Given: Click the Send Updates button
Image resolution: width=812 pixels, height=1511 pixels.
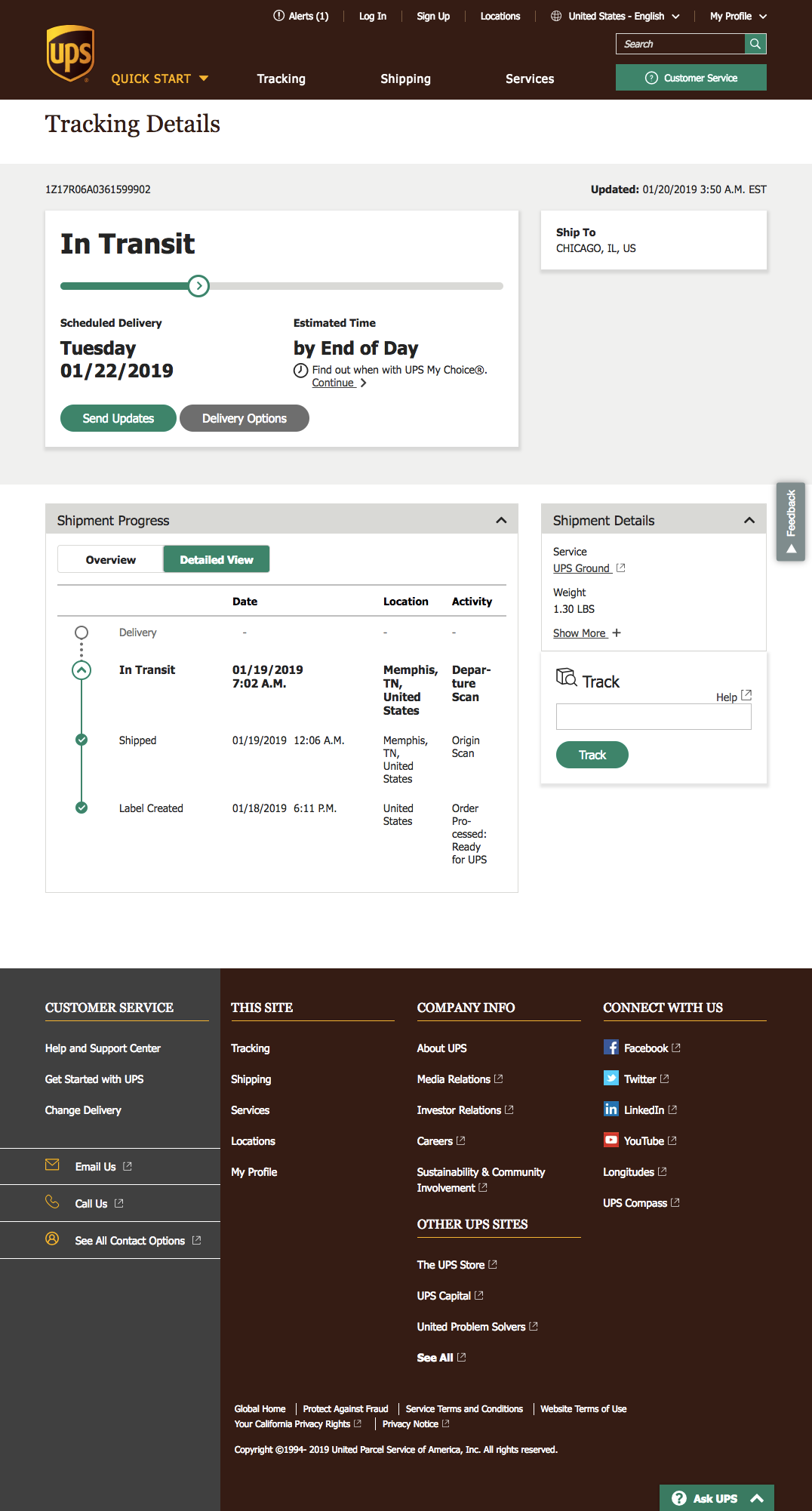Looking at the screenshot, I should coord(118,418).
